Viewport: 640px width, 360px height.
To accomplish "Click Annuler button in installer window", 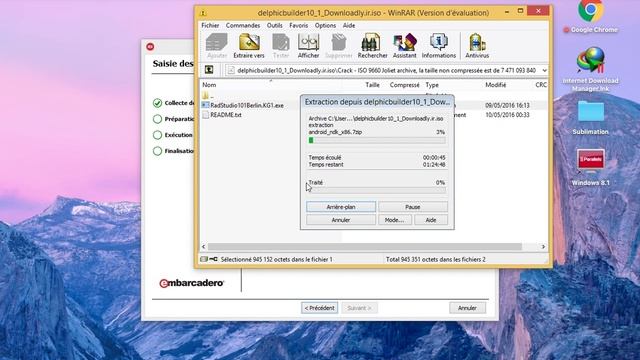I will point(467,308).
